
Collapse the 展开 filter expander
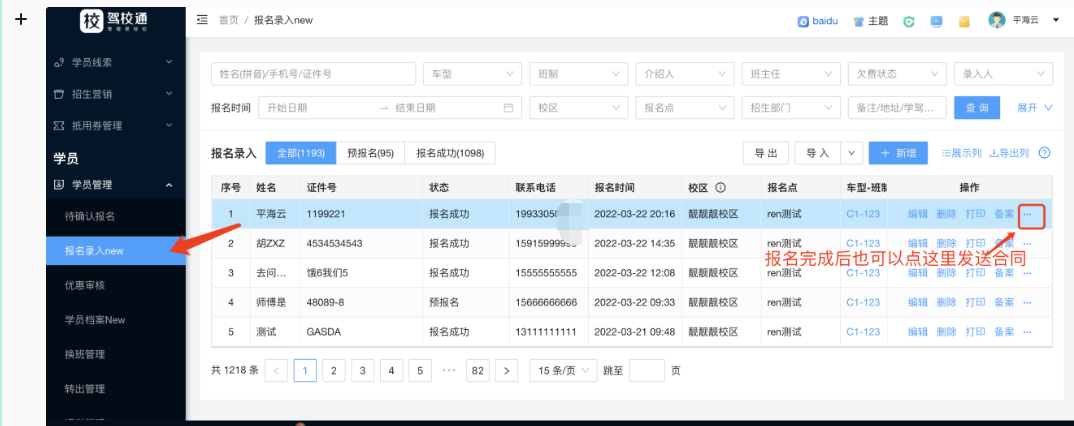click(1035, 108)
